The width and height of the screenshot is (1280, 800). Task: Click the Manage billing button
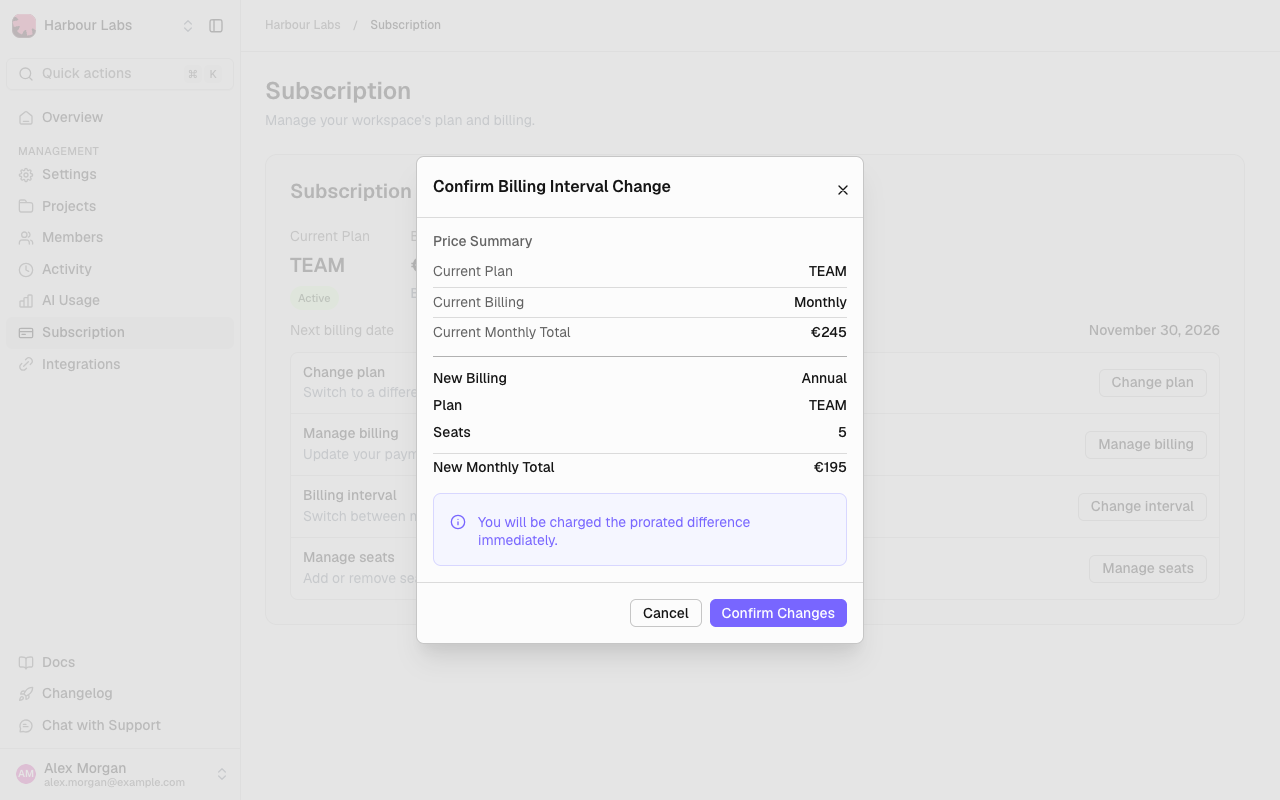1146,444
